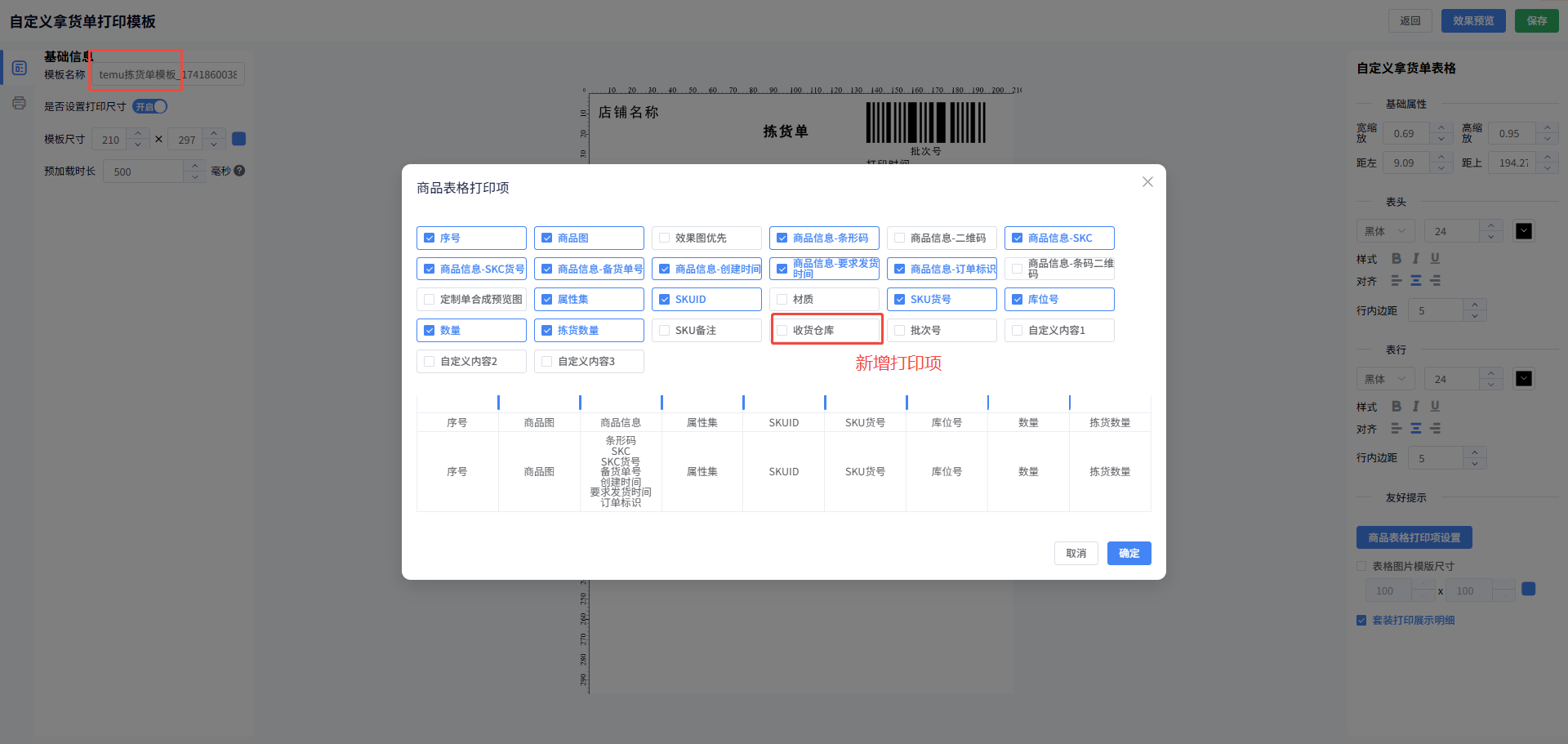This screenshot has width=1568, height=744.
Task: Set 表头 alignment to center
Action: 1416,280
